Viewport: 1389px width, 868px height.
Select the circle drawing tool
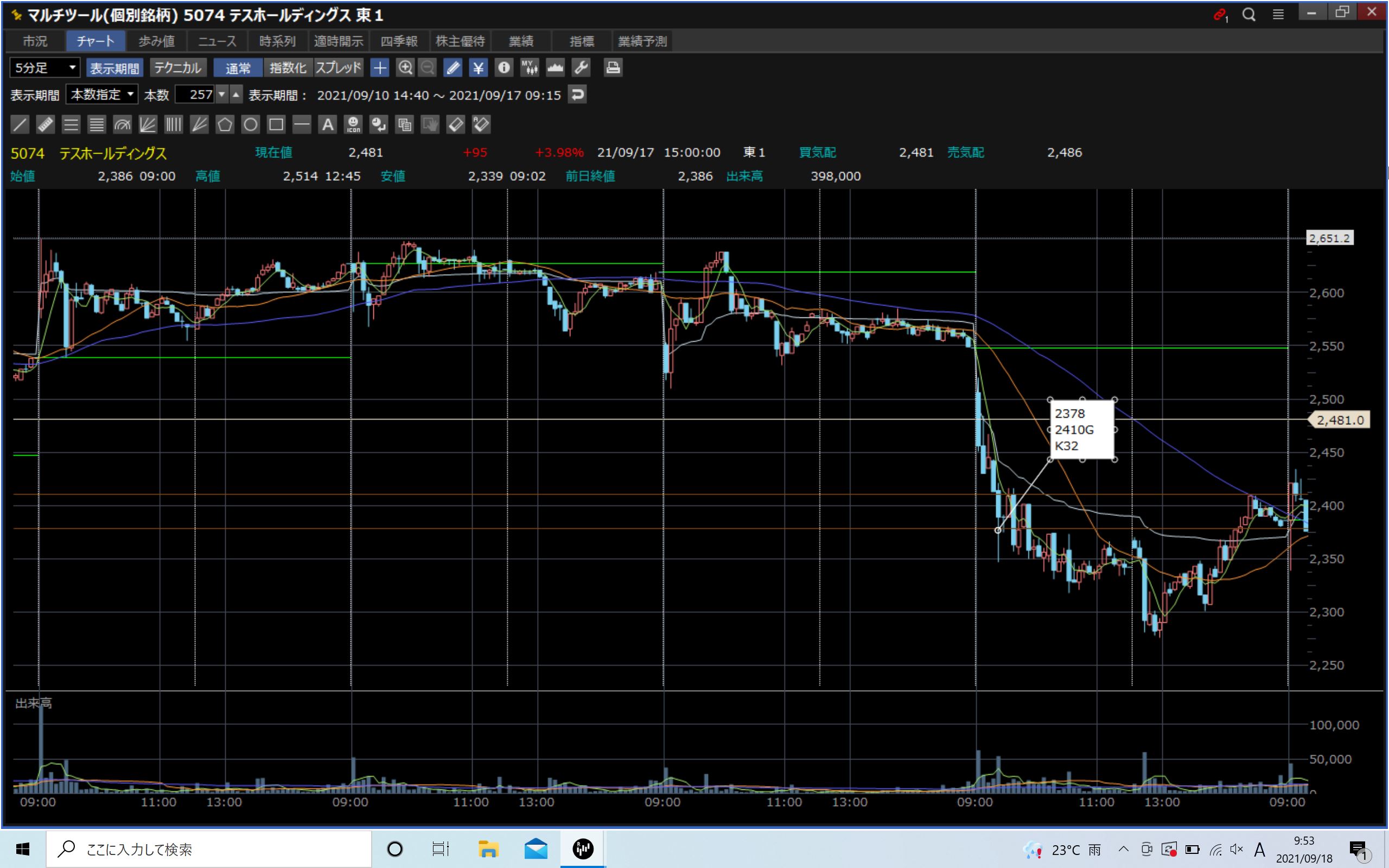[250, 125]
